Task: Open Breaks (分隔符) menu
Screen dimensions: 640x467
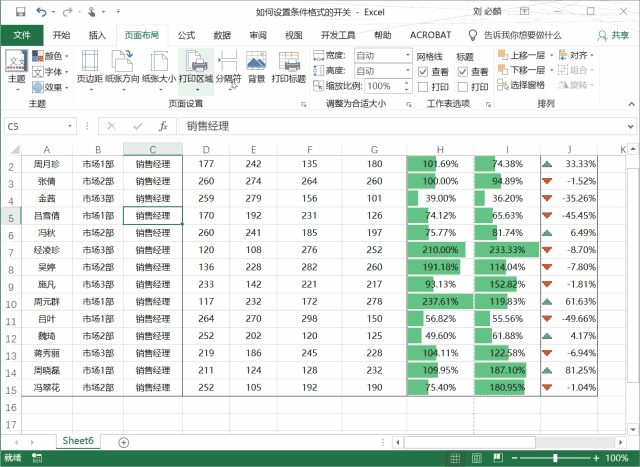Action: (x=228, y=71)
